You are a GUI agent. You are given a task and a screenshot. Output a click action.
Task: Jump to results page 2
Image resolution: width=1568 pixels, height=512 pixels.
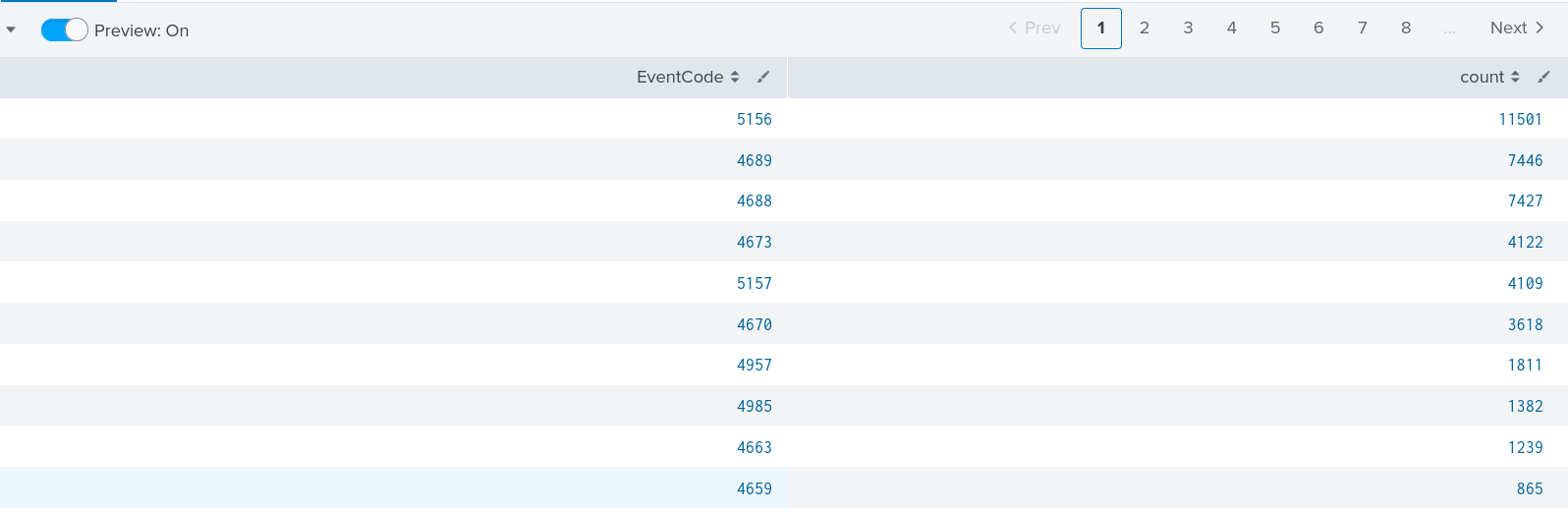(1145, 28)
